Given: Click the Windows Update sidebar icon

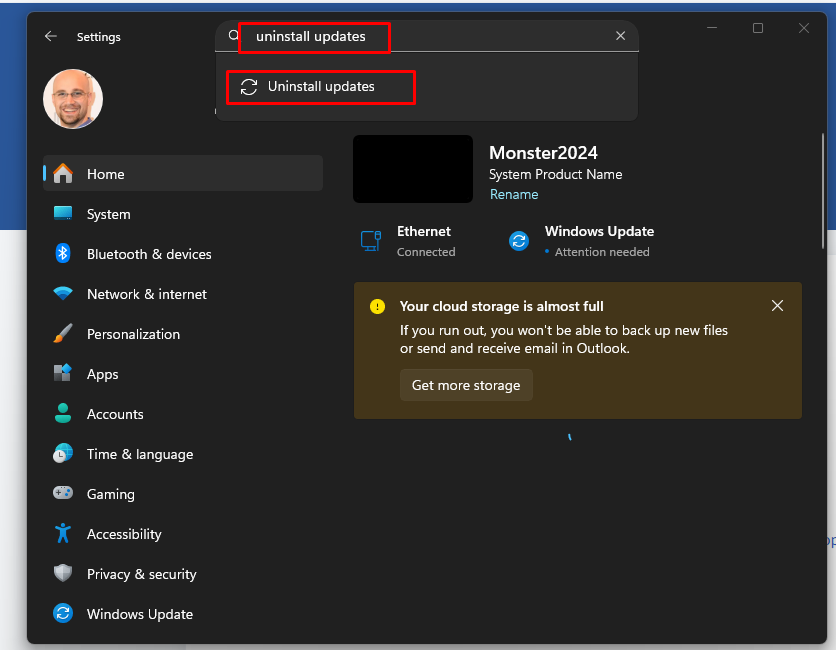Looking at the screenshot, I should pyautogui.click(x=63, y=613).
